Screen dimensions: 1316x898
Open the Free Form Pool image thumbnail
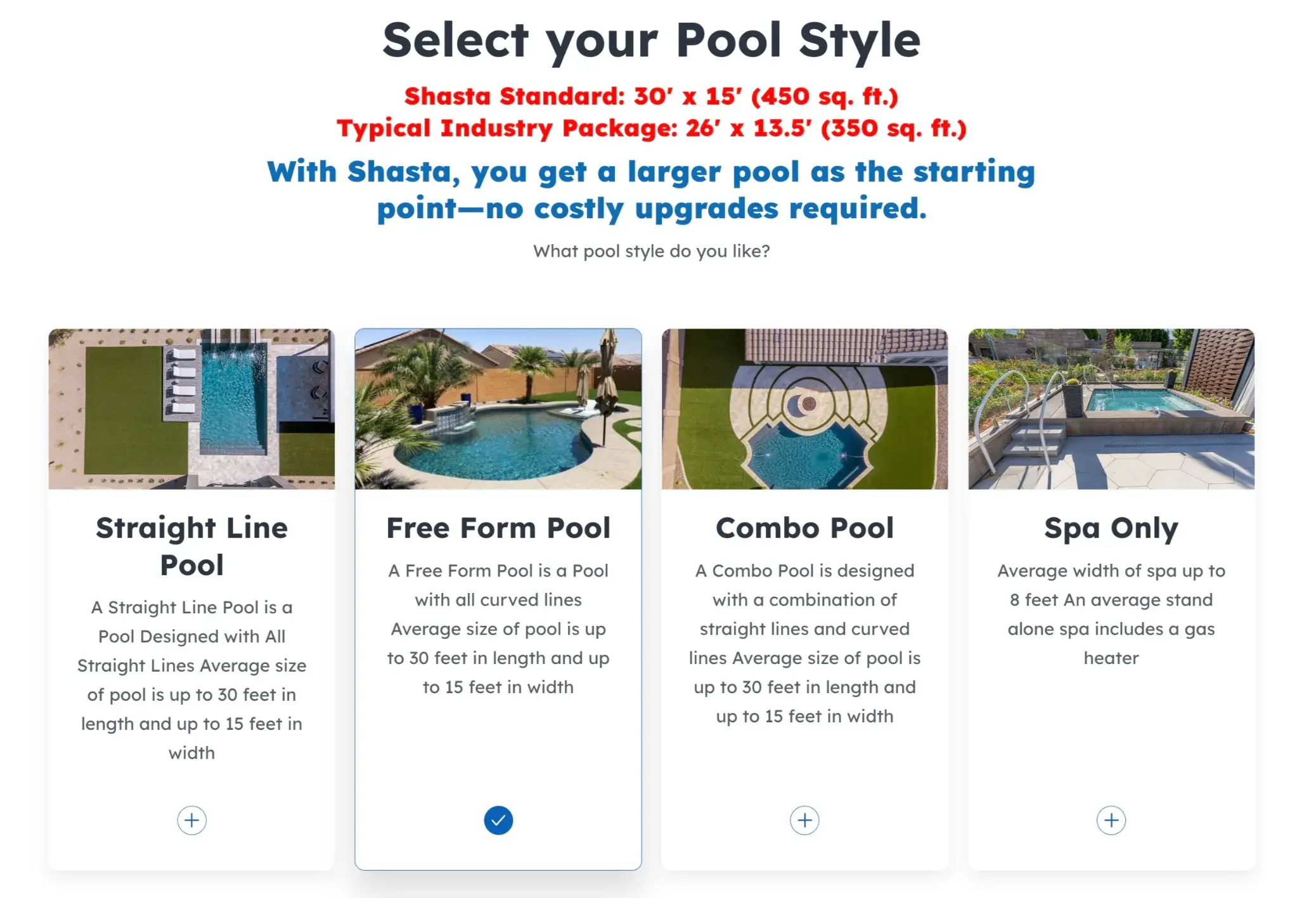[498, 409]
